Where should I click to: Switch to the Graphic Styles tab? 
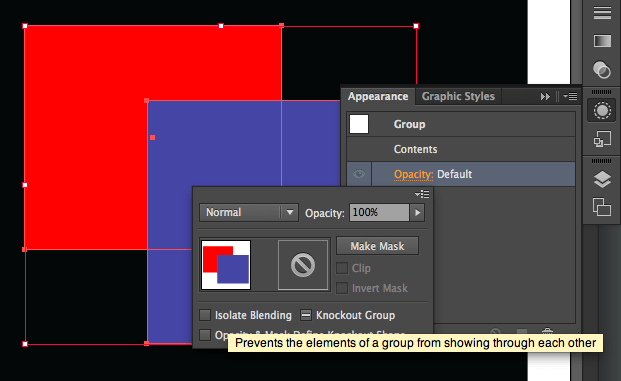(458, 96)
